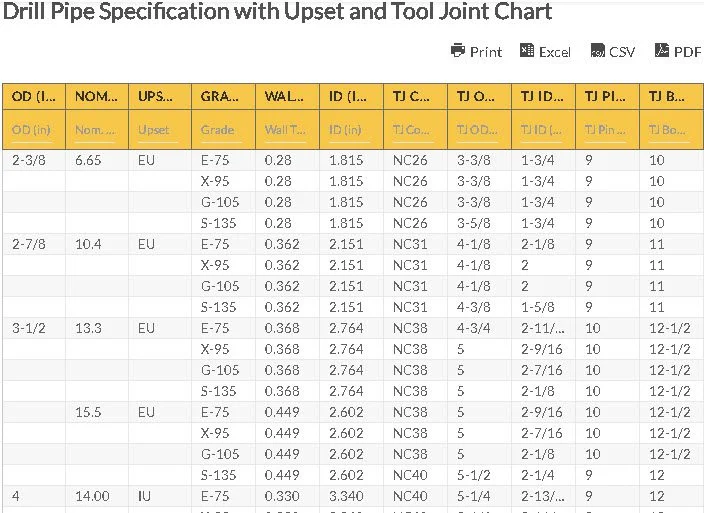Click the CSV file icon
704x513 pixels.
click(x=597, y=51)
